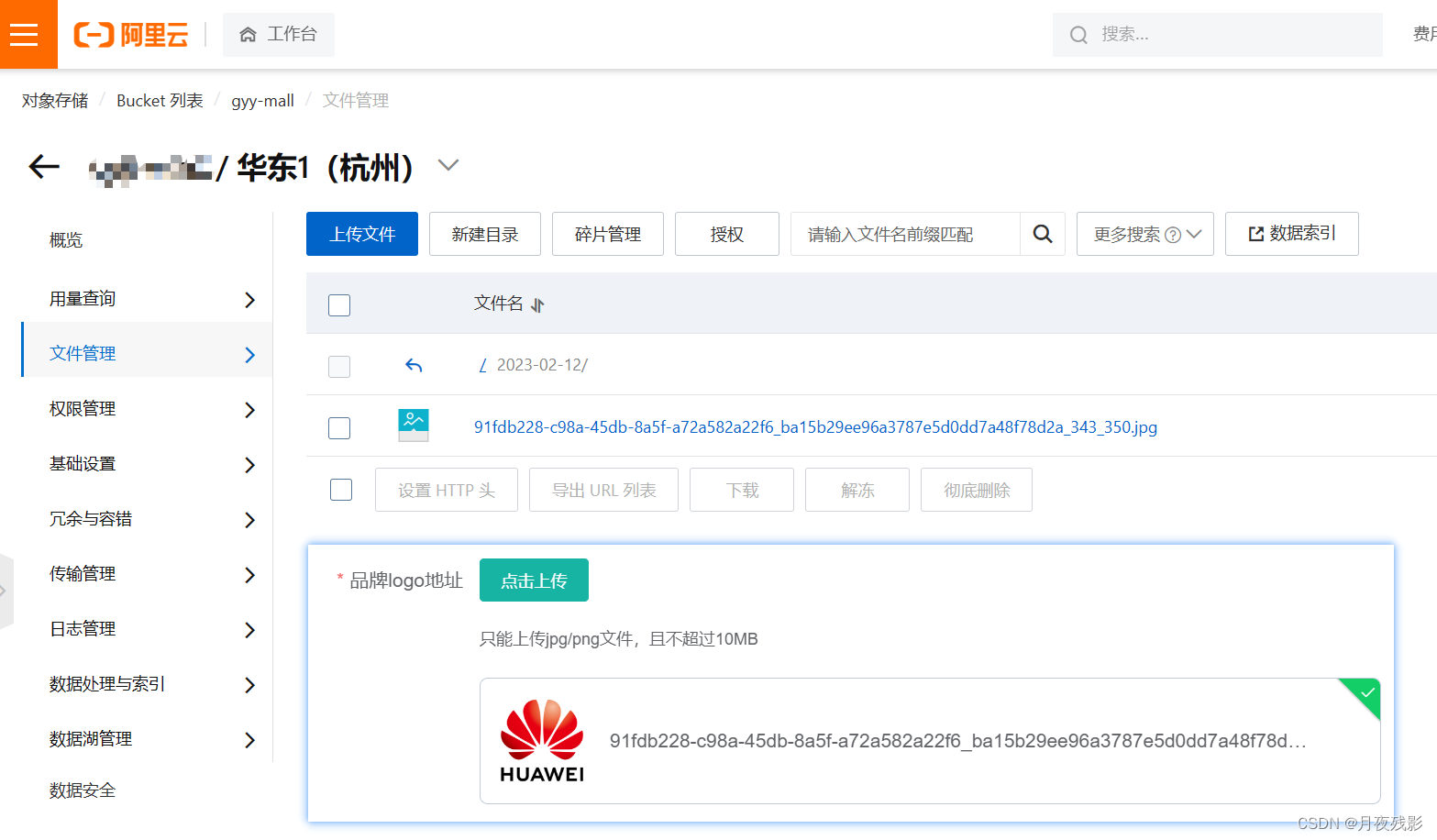This screenshot has height=840, width=1437.
Task: Click the green 点击上传 button
Action: tap(534, 580)
